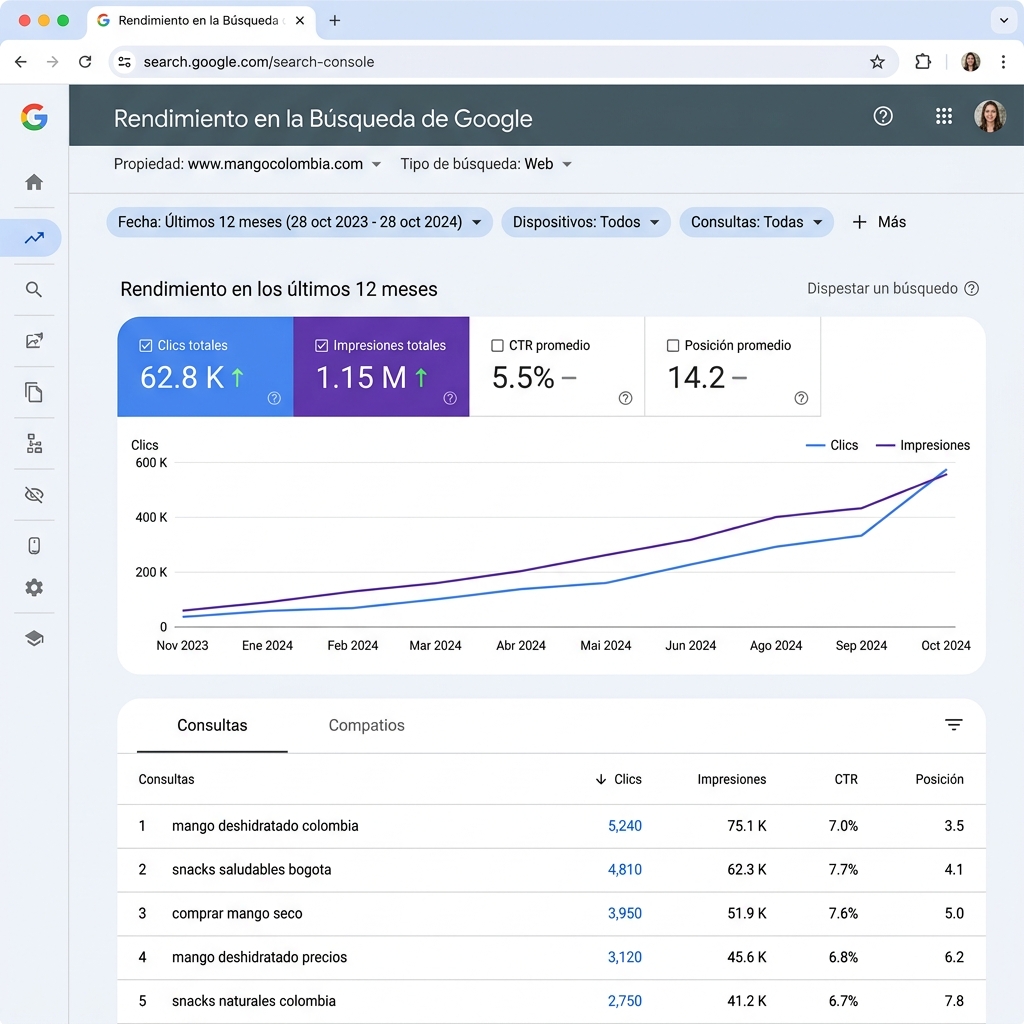Open the tab list chevron in Chrome
Image resolution: width=1024 pixels, height=1024 pixels.
click(1004, 20)
